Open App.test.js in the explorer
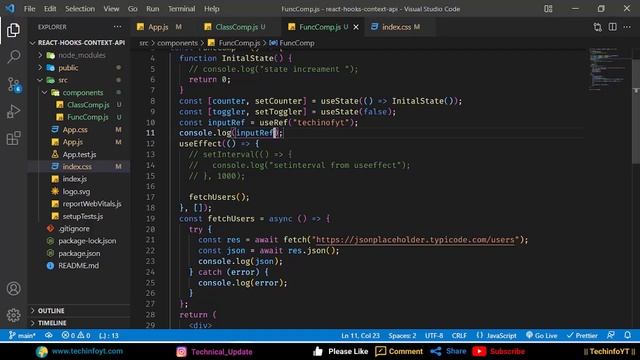This screenshot has height=360, width=640. click(78, 154)
